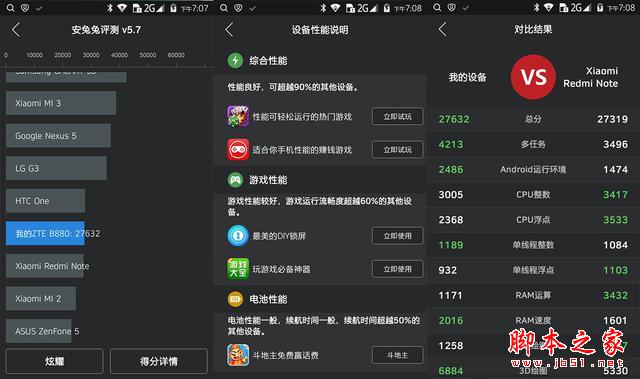Open the 斗地主 game app icon
The width and height of the screenshot is (640, 379).
tap(238, 355)
